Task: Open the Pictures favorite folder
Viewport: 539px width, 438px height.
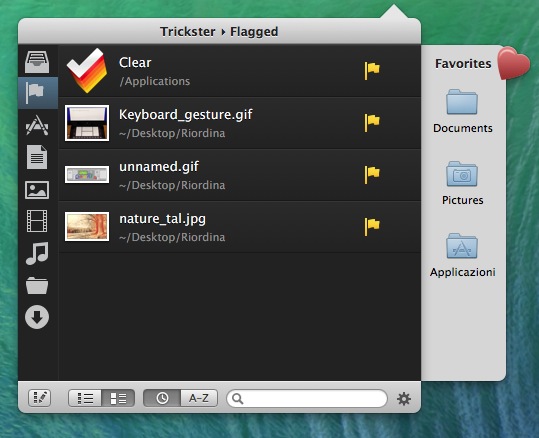Action: [462, 183]
